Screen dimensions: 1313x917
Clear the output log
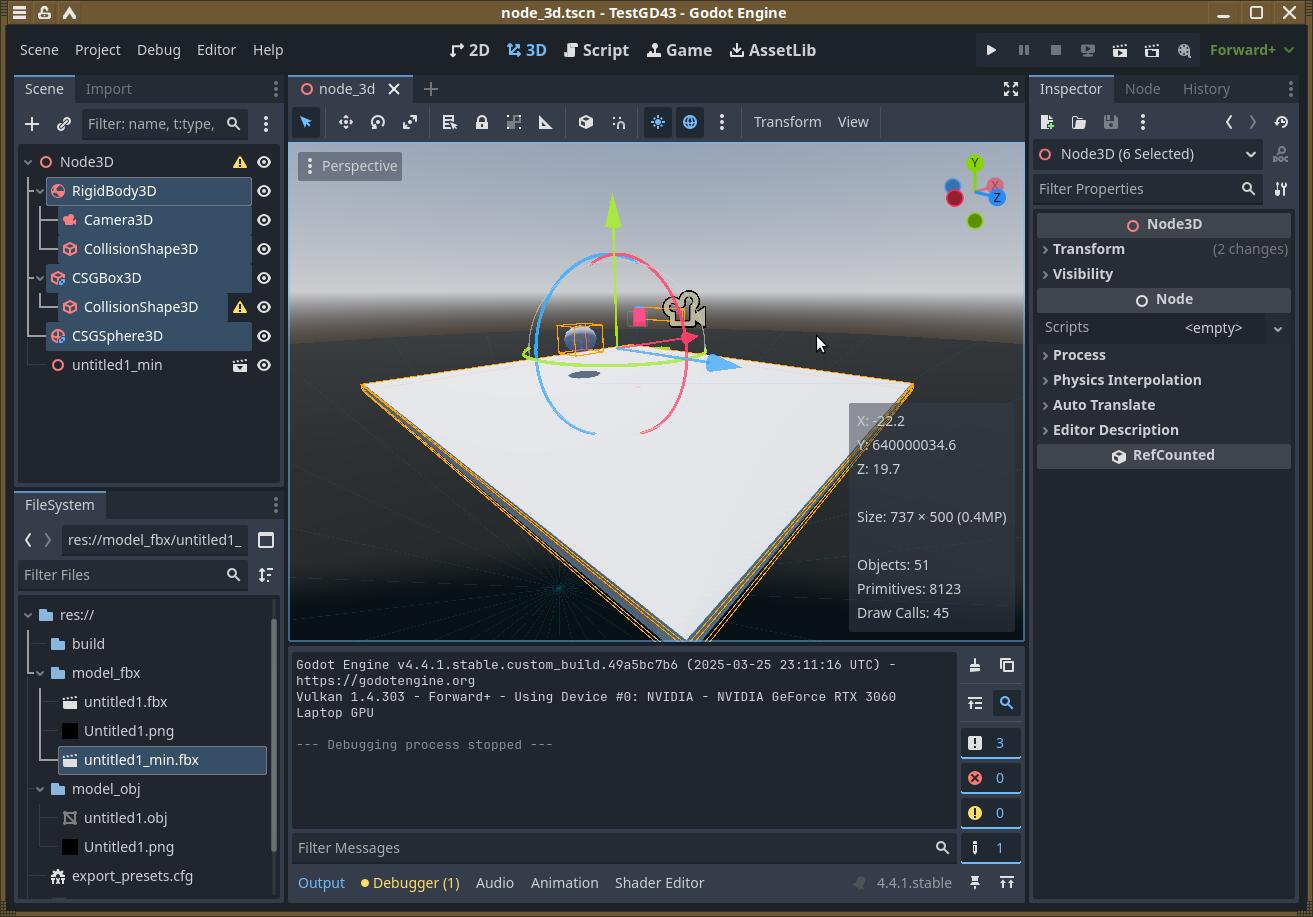click(x=975, y=665)
